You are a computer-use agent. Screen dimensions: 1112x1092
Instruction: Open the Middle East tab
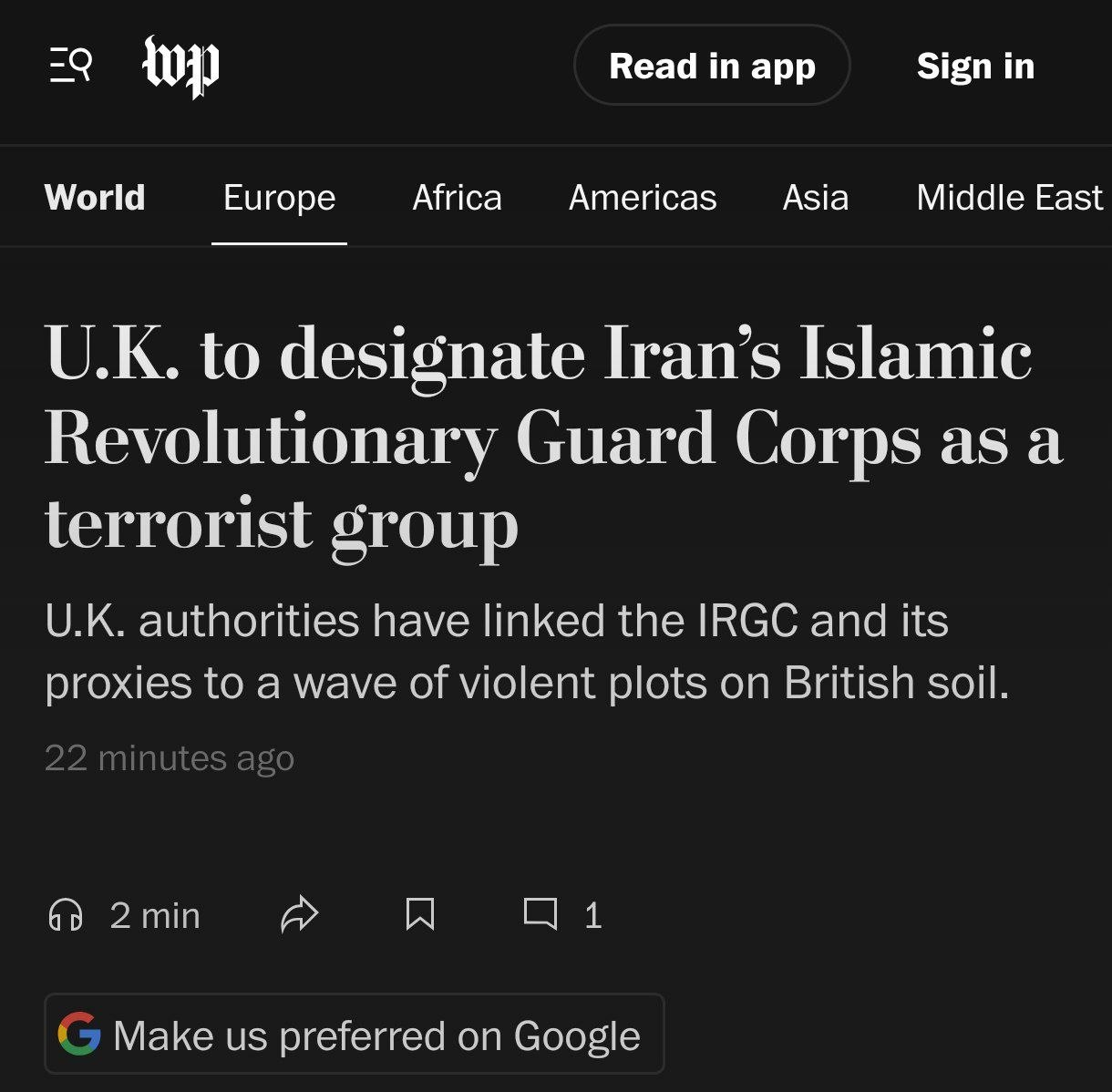[1009, 197]
